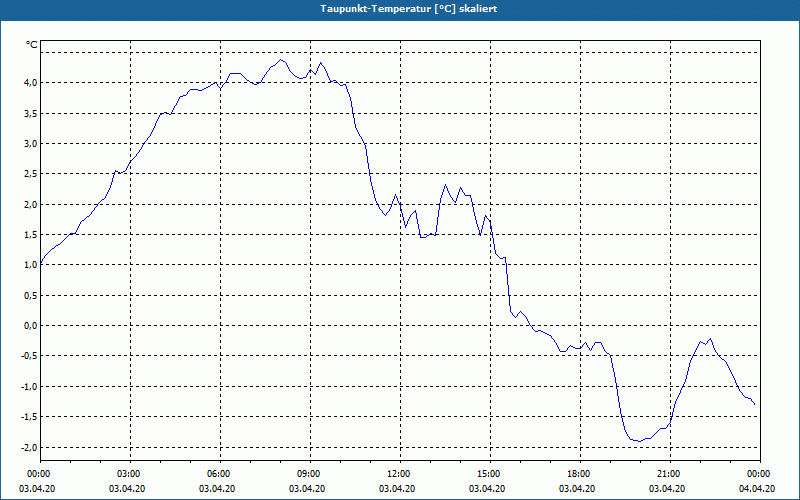Image resolution: width=800 pixels, height=500 pixels.
Task: Select the -0,5 y-axis label
Action: 29,356
